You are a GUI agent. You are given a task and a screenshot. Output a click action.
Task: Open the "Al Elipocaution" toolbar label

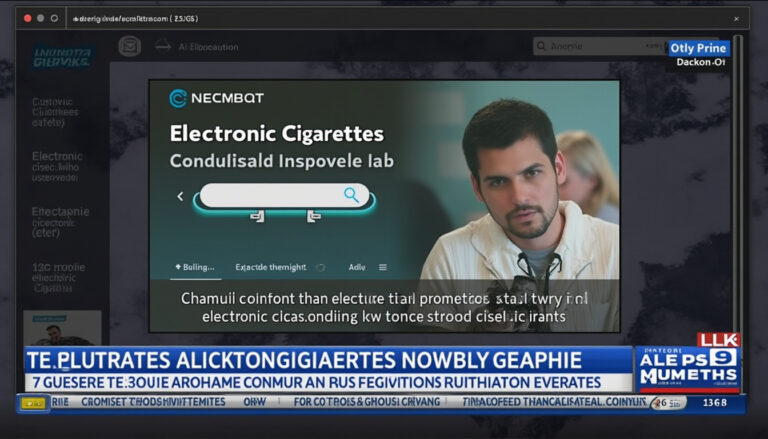tap(208, 47)
